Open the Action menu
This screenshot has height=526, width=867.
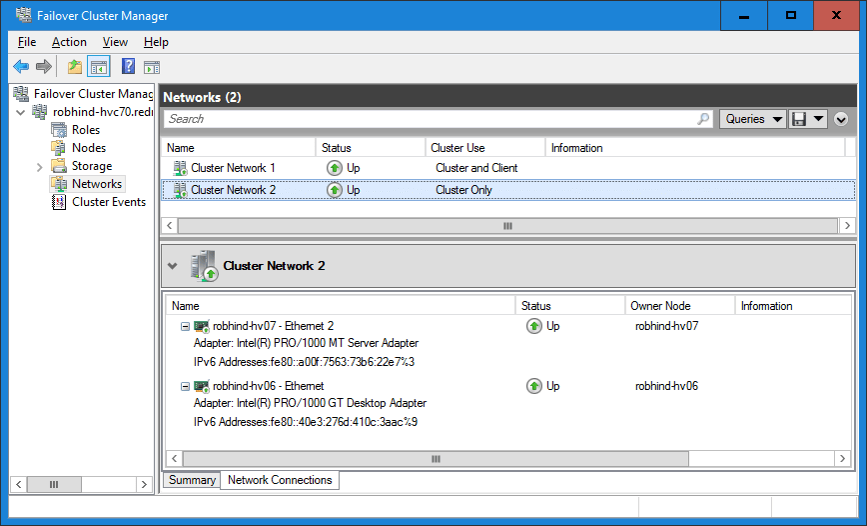pyautogui.click(x=69, y=42)
